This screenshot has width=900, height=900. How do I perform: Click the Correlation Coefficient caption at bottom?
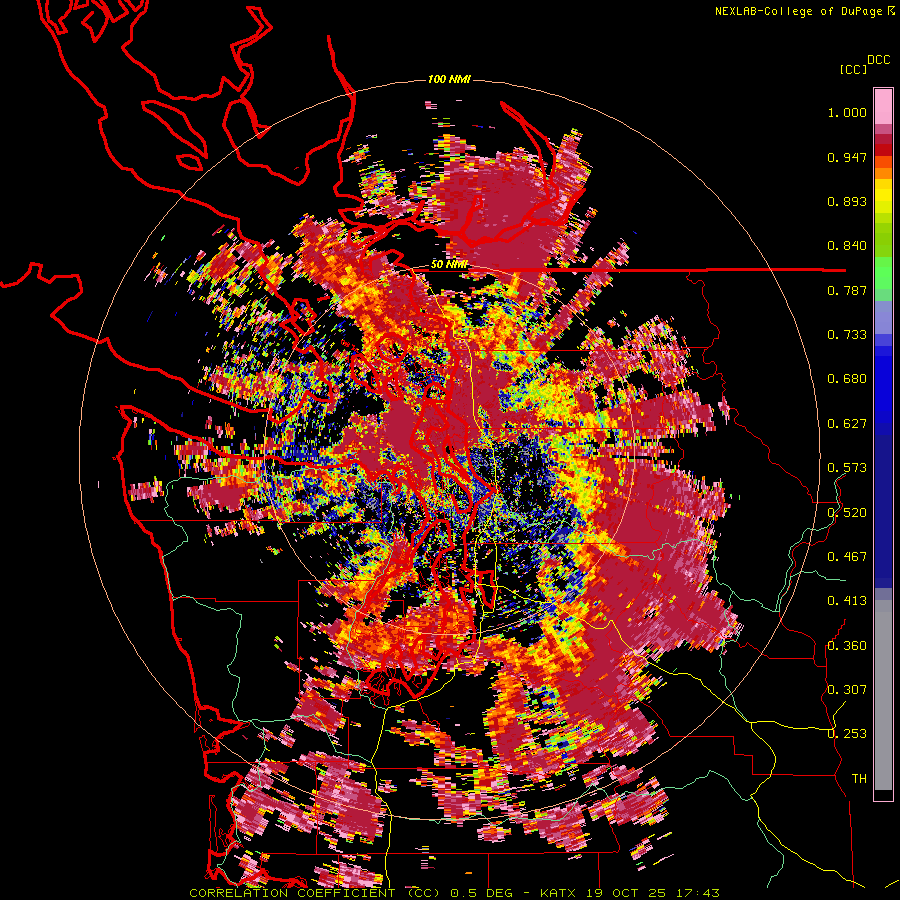pos(454,893)
